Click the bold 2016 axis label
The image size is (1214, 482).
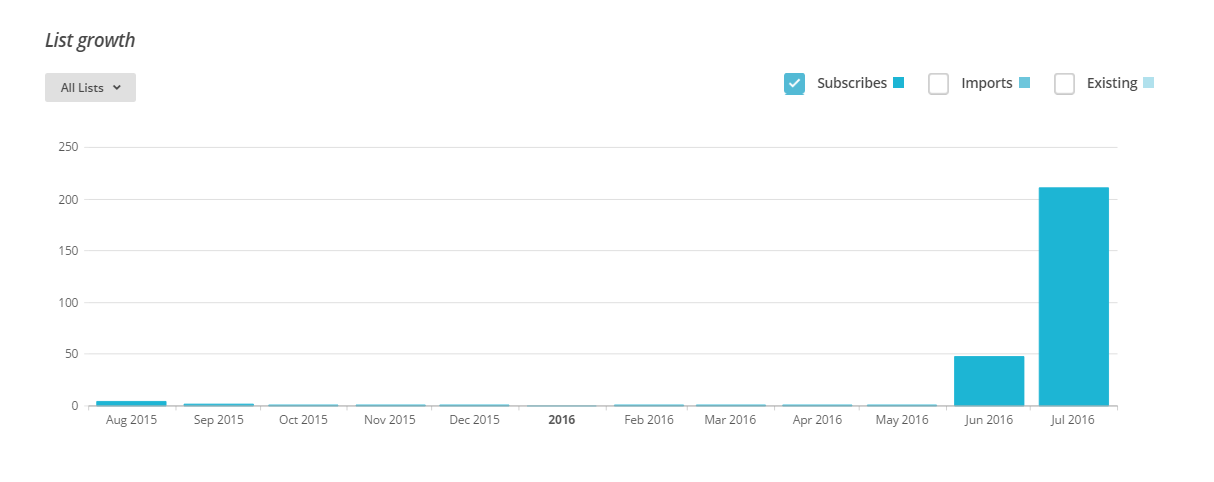coord(562,420)
